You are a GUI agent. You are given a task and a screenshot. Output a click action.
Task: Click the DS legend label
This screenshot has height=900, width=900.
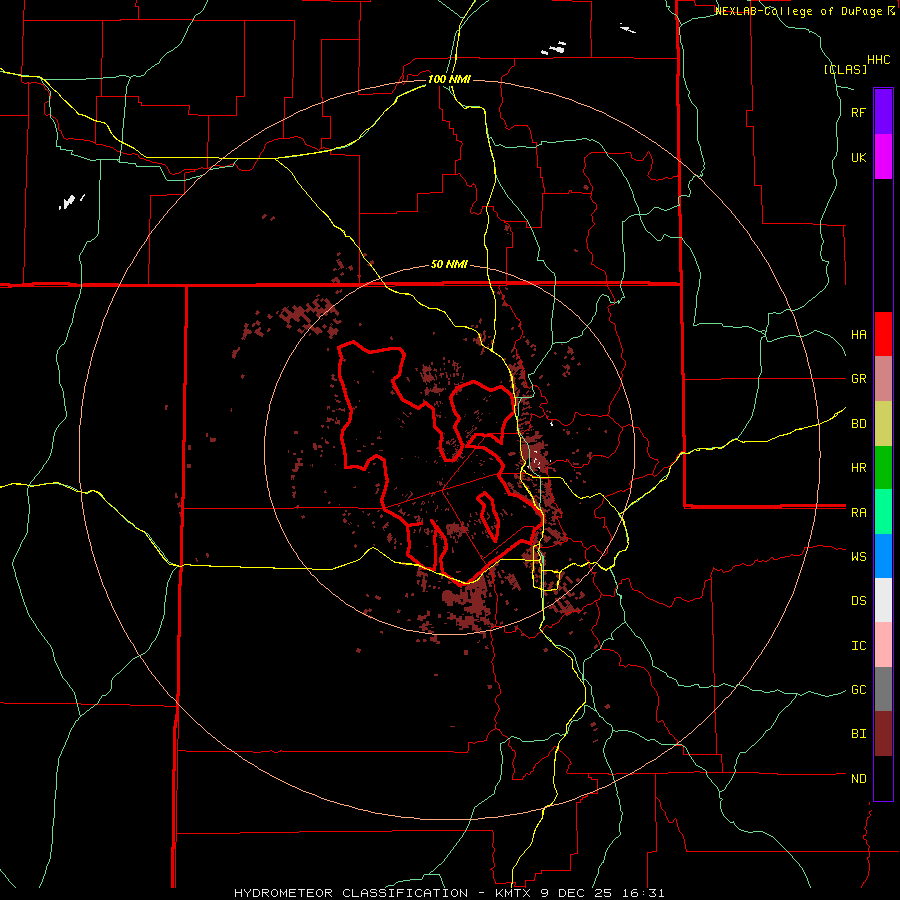coord(859,601)
